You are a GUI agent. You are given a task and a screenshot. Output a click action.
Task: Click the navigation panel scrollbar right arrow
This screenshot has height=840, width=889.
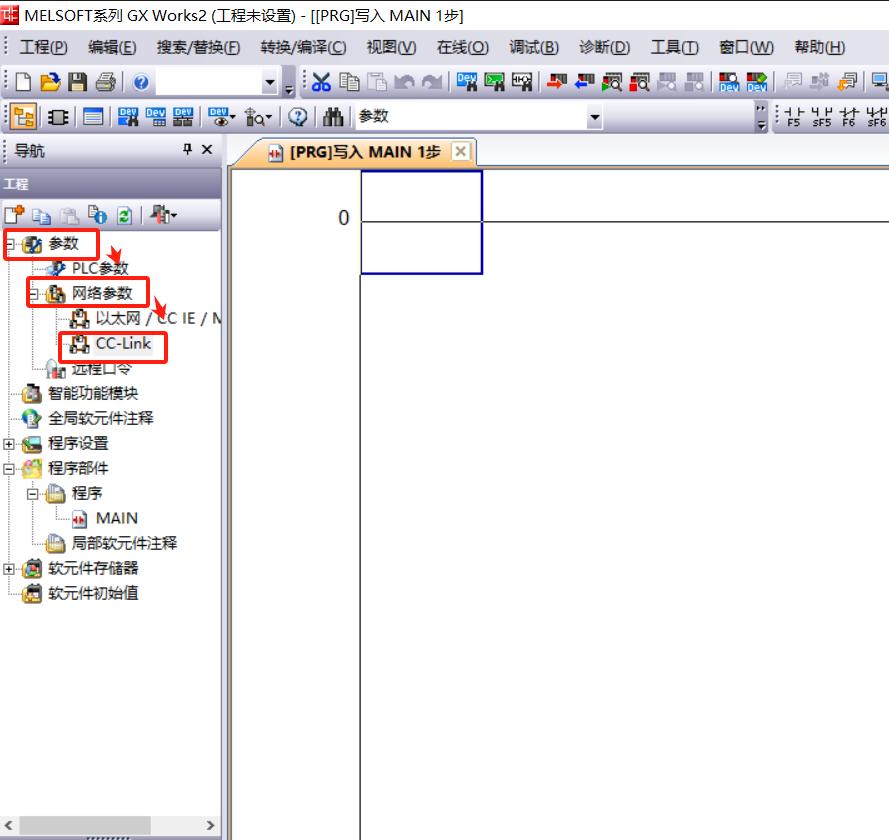(210, 825)
